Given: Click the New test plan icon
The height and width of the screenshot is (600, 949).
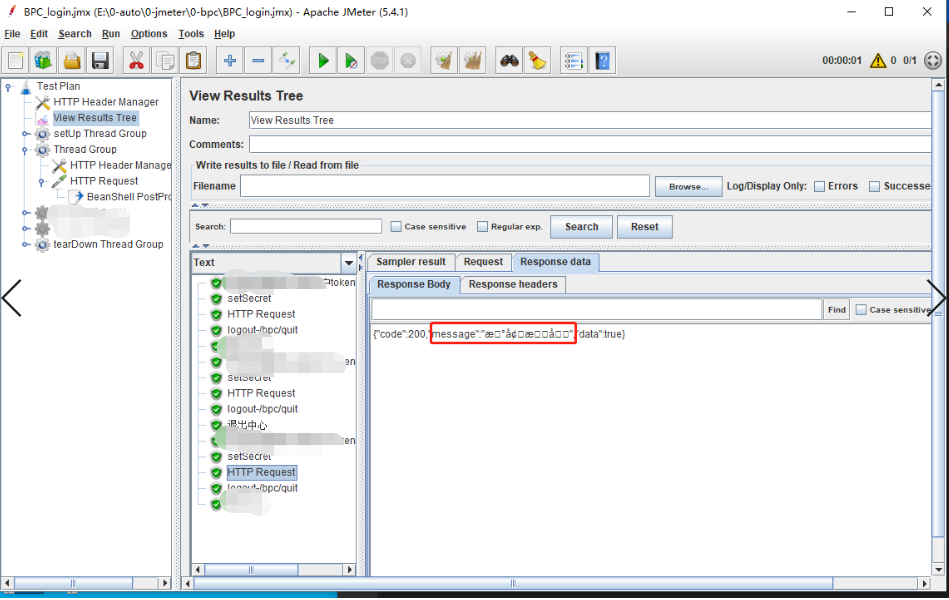Looking at the screenshot, I should click(16, 61).
